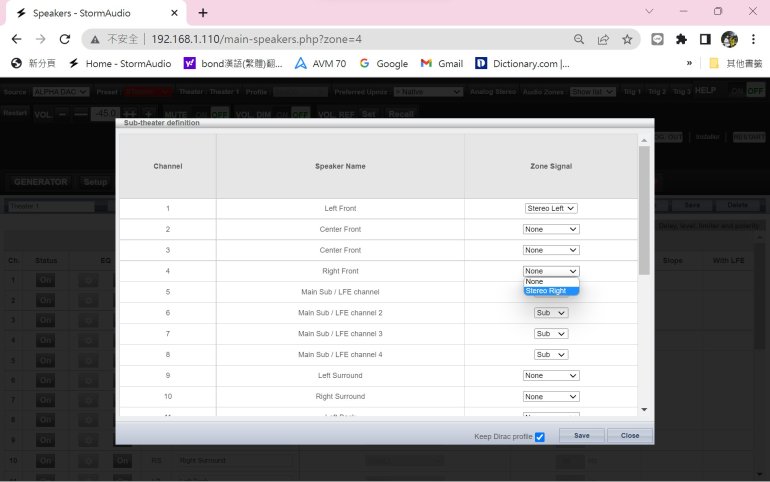Open Zone Signal dropdown for Main Sub channel 2
770x482 pixels.
coord(551,313)
